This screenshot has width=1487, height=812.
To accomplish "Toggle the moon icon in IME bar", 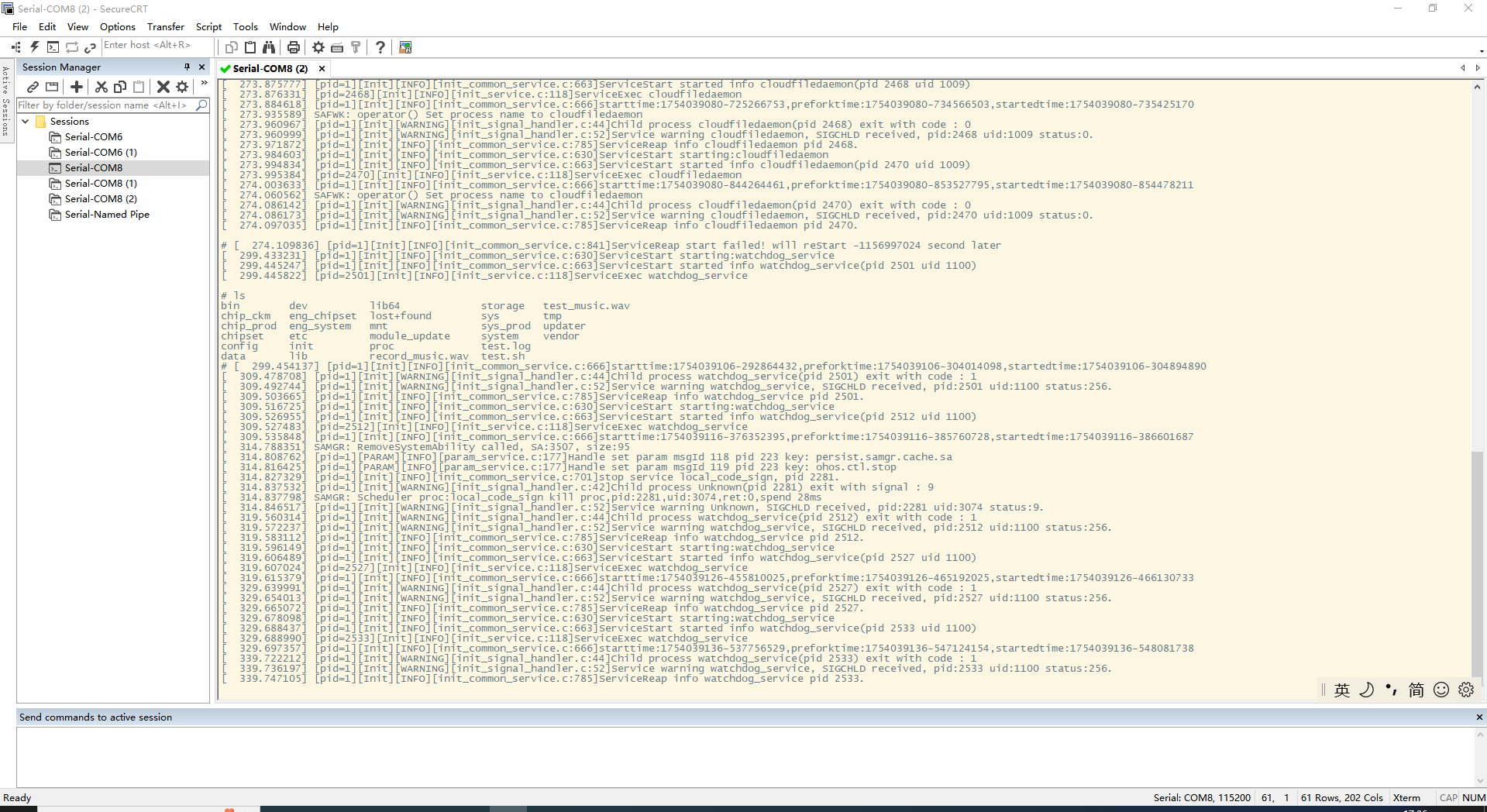I will tap(1367, 690).
